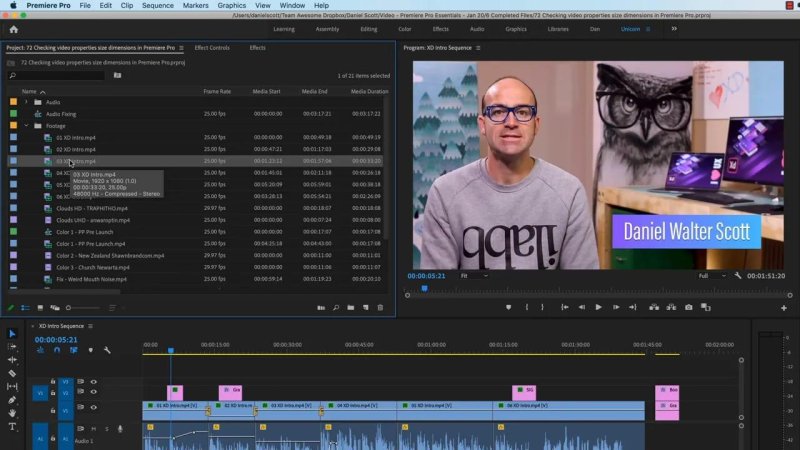The image size is (800, 450).
Task: Click Go to Out point button
Action: coord(633,307)
